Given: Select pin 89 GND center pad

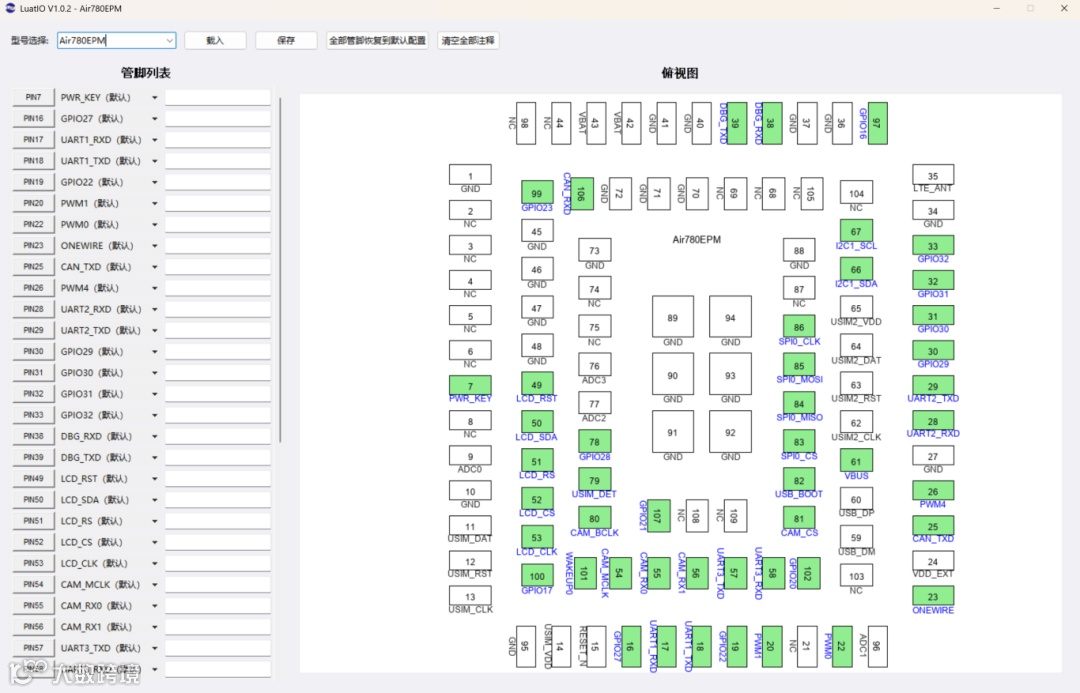Looking at the screenshot, I should (x=673, y=318).
